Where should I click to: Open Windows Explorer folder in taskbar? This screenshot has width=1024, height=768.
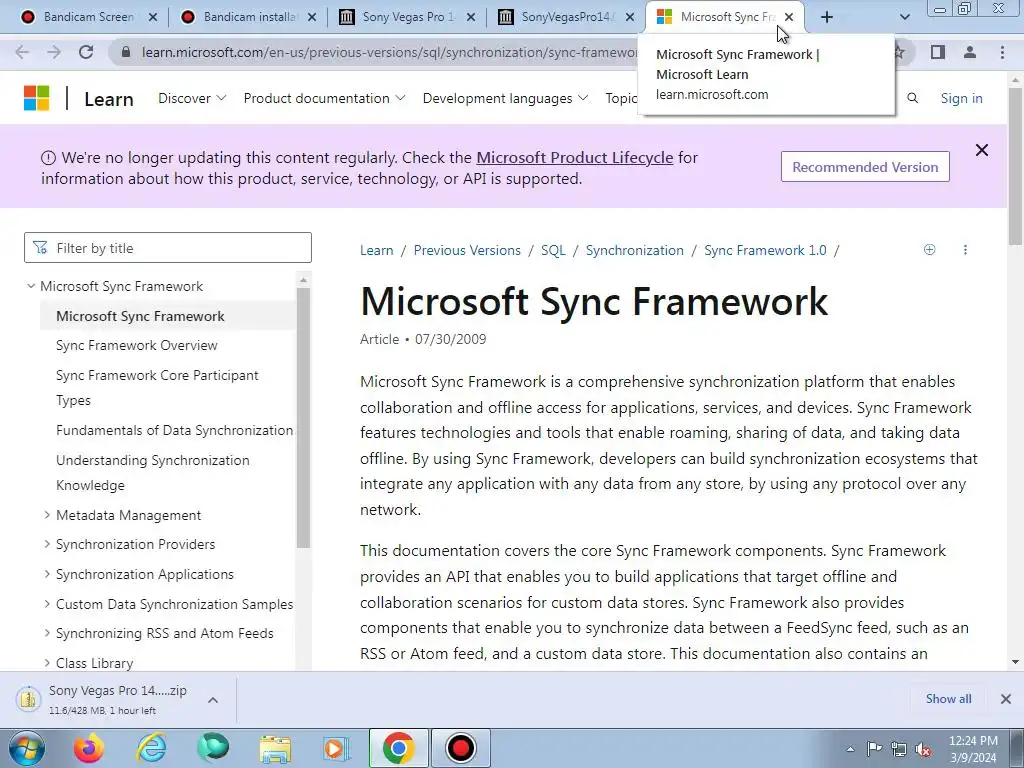[x=275, y=748]
